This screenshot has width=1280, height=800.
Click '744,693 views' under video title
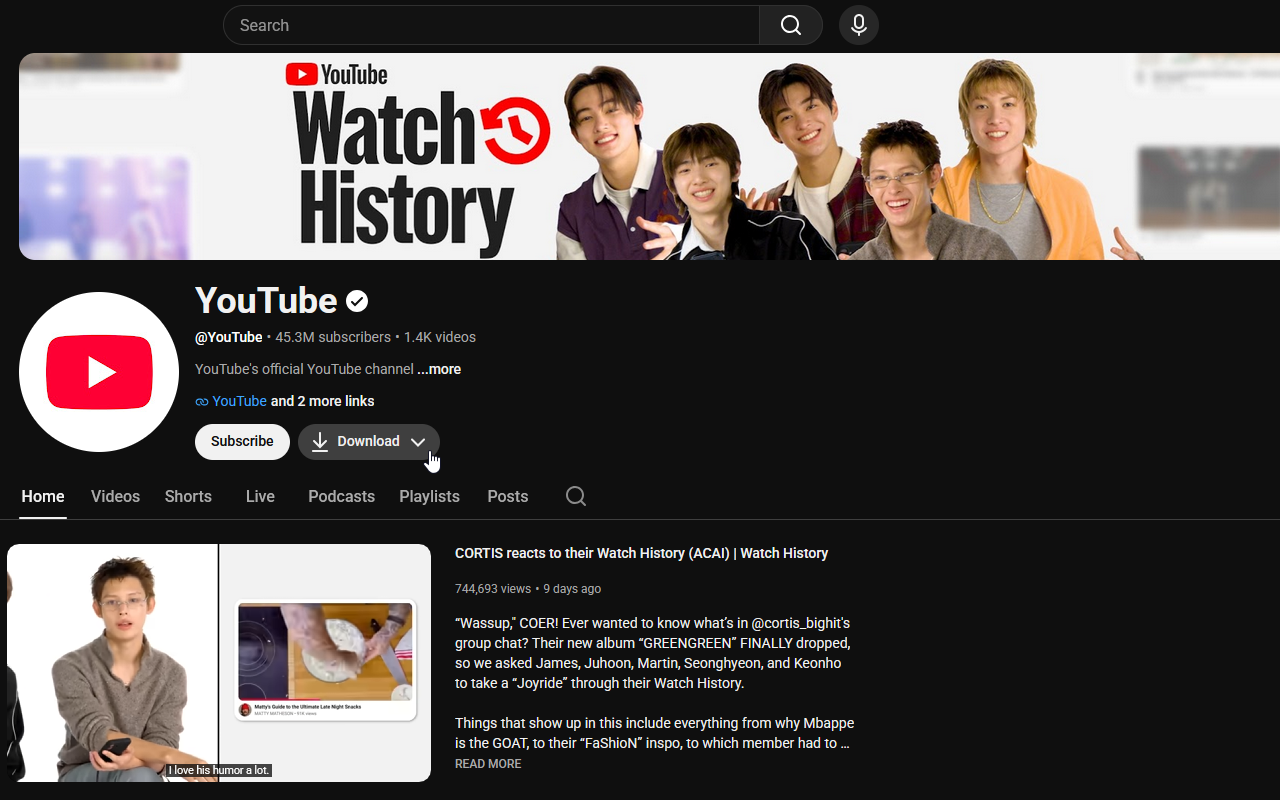point(493,589)
